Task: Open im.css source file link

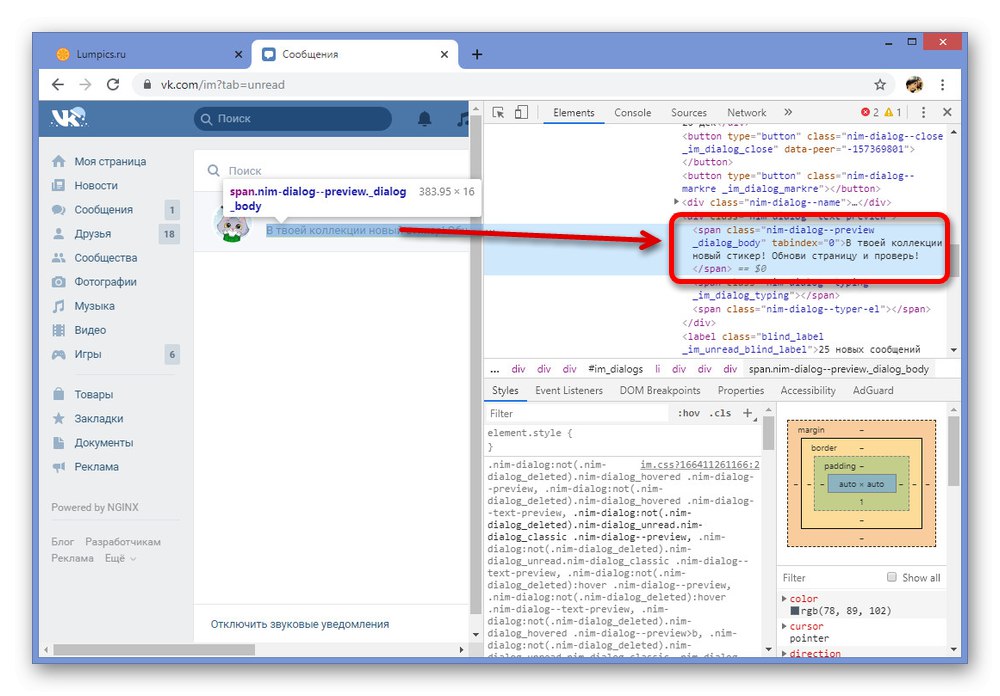Action: (700, 464)
